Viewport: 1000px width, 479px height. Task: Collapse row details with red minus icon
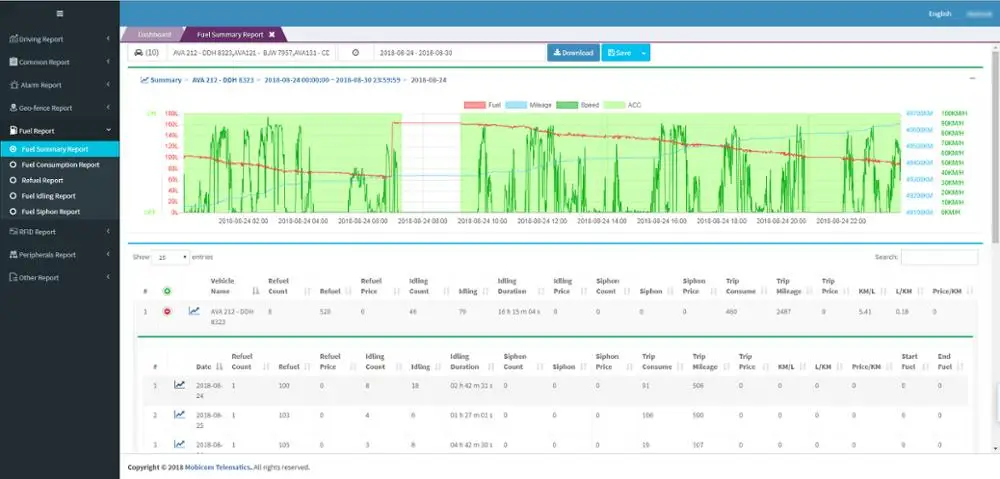pos(167,311)
